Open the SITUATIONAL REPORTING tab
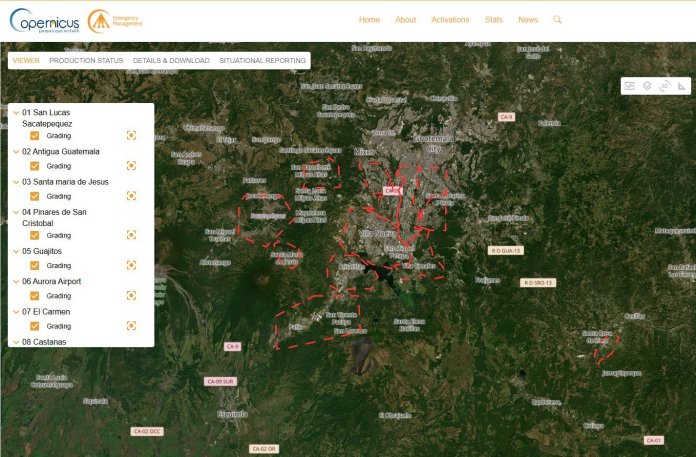 (x=262, y=60)
